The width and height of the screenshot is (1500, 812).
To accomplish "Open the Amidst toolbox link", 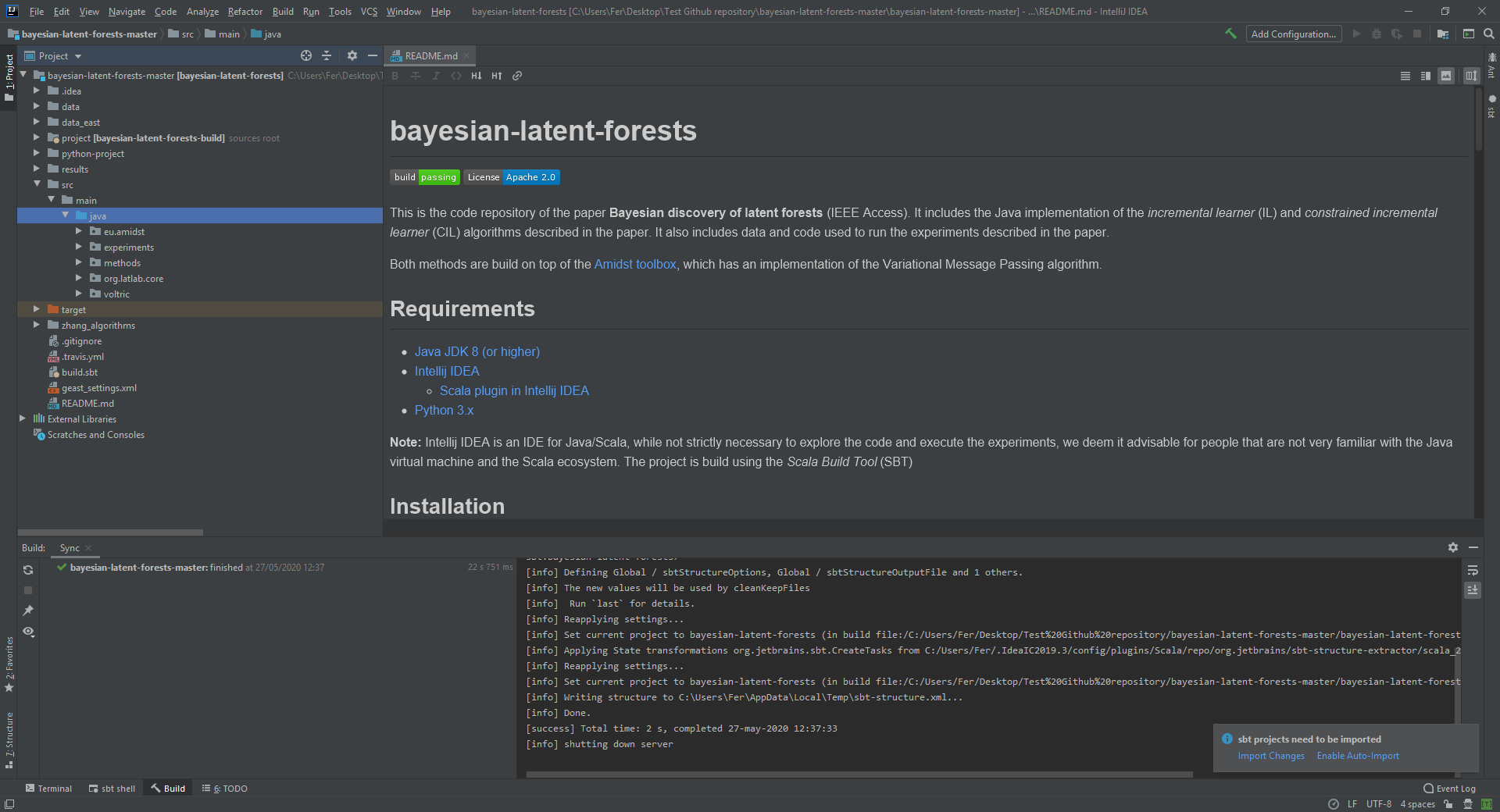I will point(635,265).
